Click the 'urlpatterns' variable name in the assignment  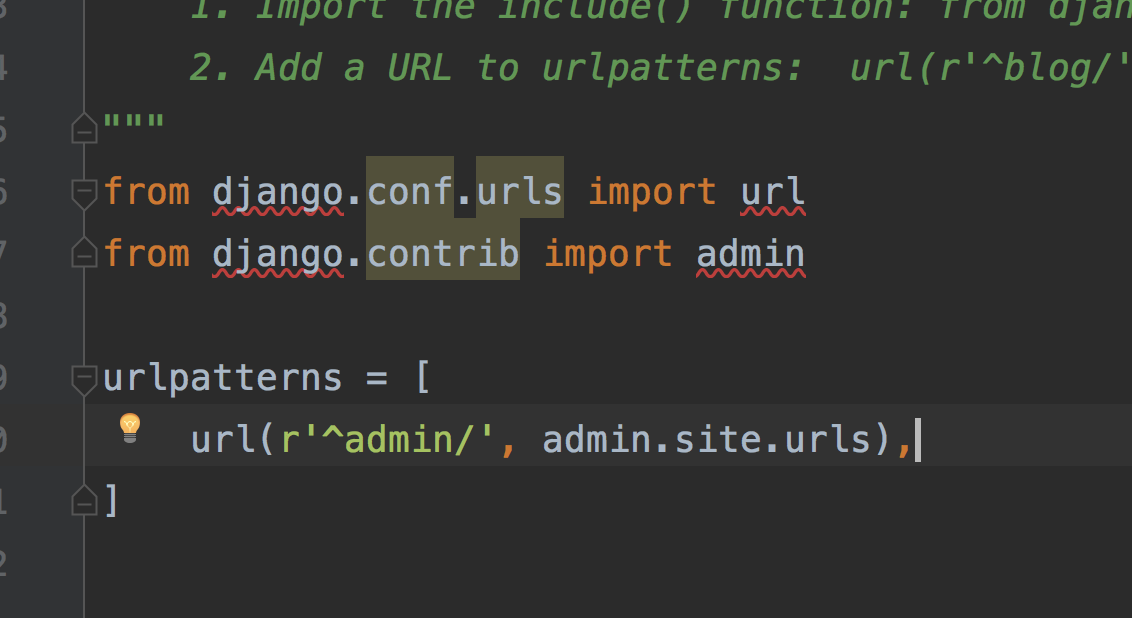coord(222,378)
